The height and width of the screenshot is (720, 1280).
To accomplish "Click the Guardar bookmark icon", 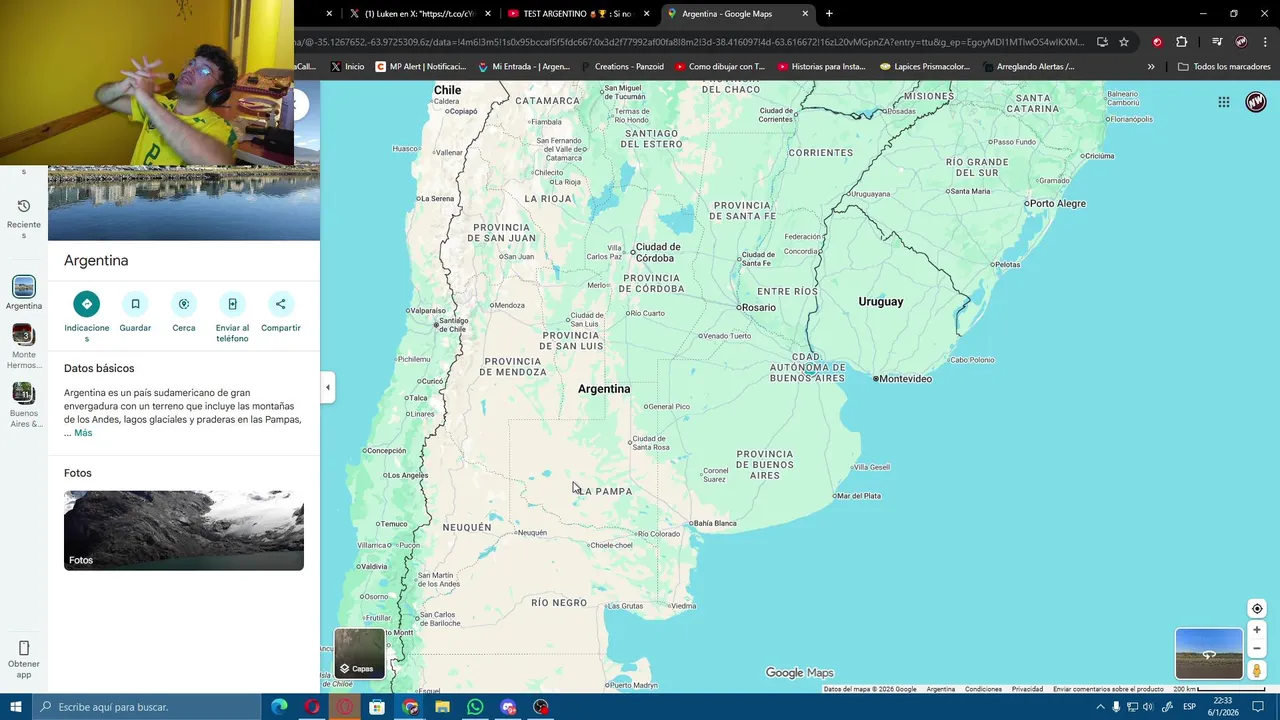I will click(x=135, y=304).
